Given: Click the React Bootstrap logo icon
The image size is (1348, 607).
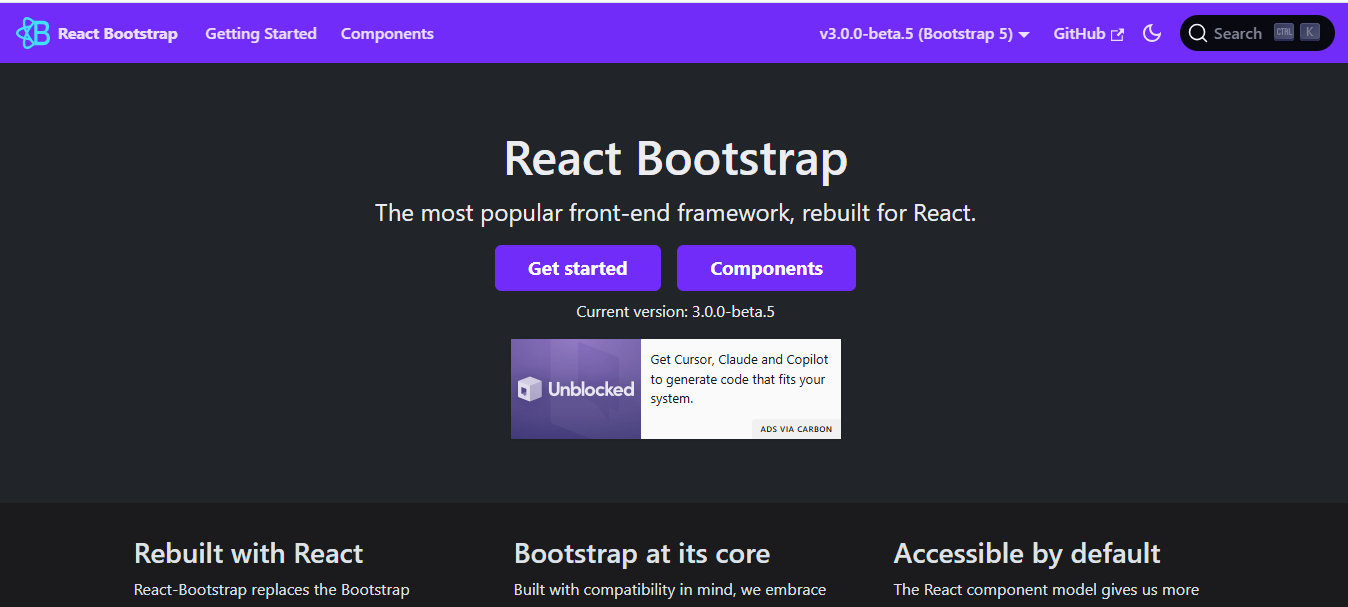Looking at the screenshot, I should 33,32.
